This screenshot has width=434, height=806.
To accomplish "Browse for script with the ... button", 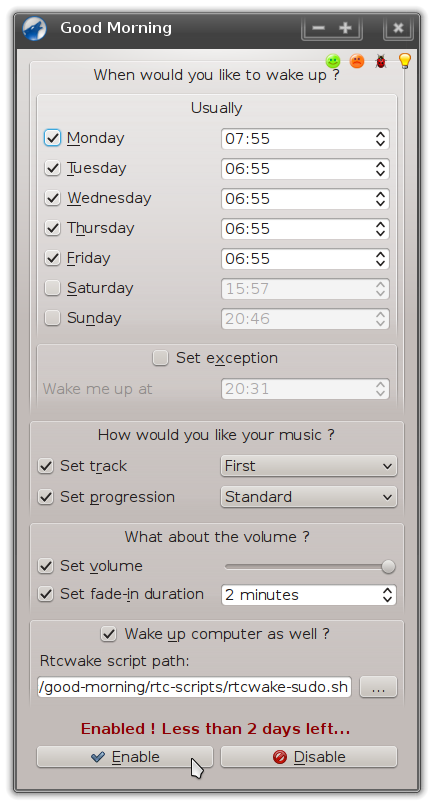I will [378, 687].
